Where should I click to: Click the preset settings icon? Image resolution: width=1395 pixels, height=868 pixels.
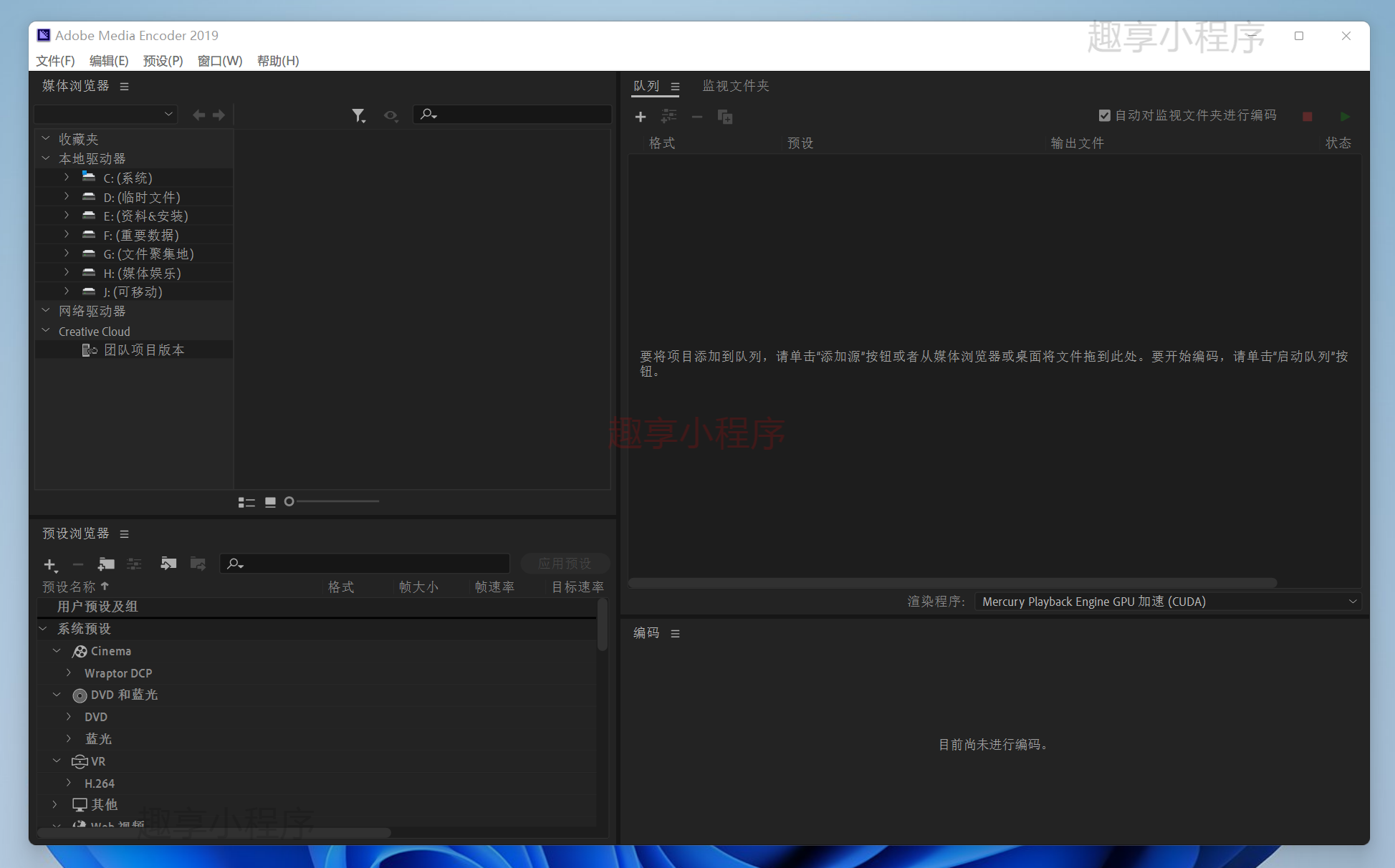[x=134, y=564]
